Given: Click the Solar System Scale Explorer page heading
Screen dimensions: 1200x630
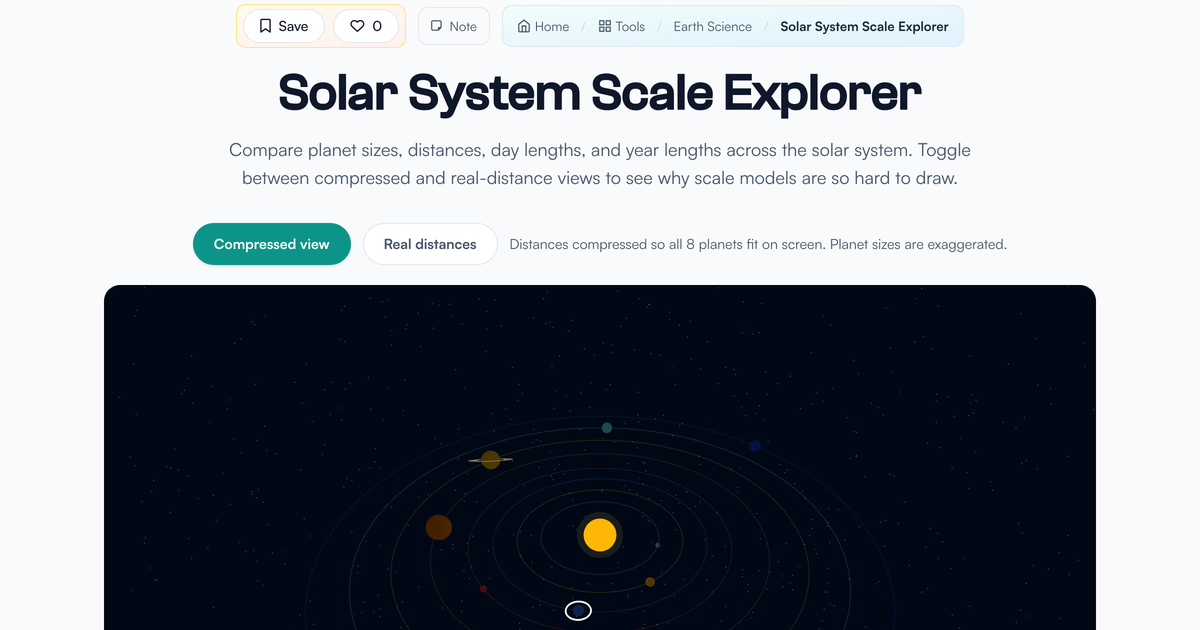Looking at the screenshot, I should coord(600,92).
